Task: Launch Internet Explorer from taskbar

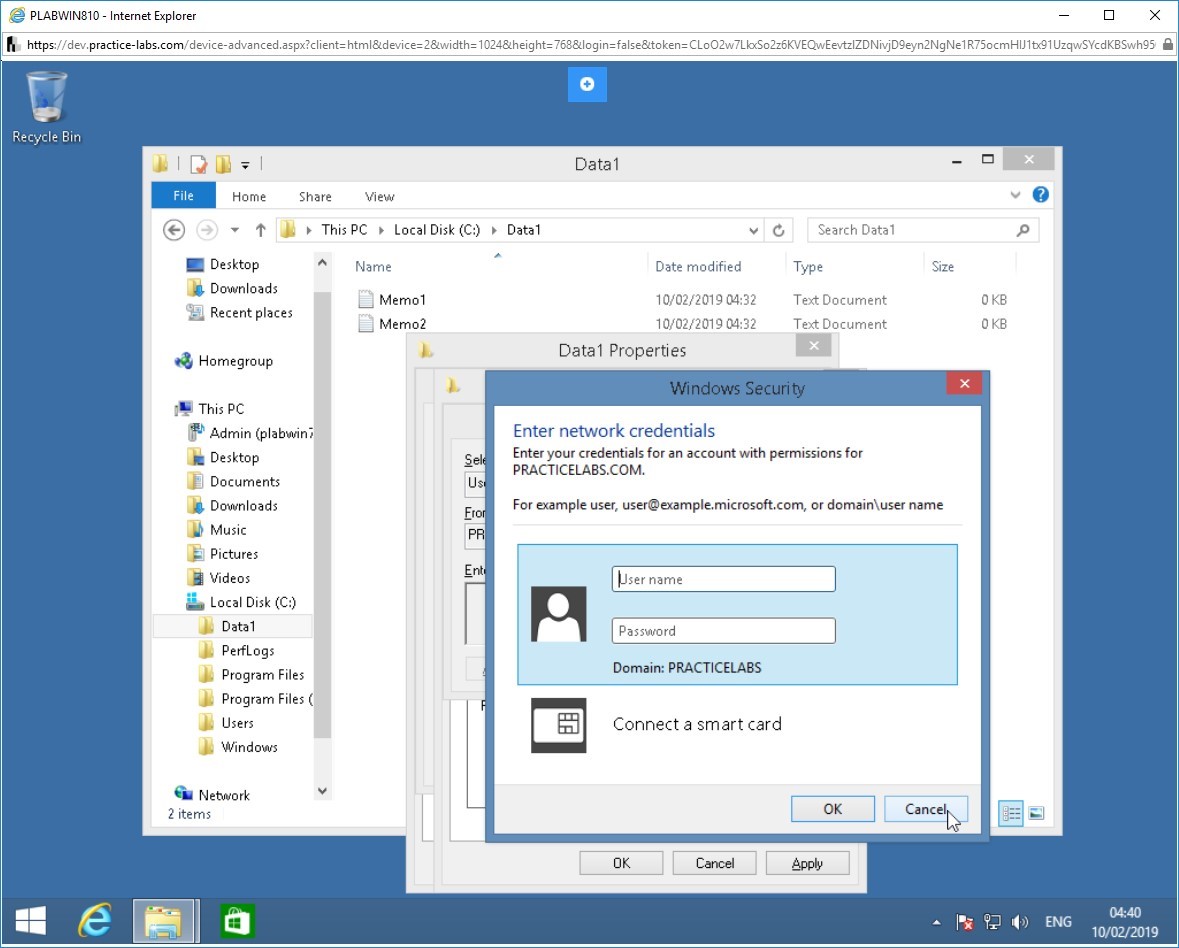Action: (x=95, y=921)
